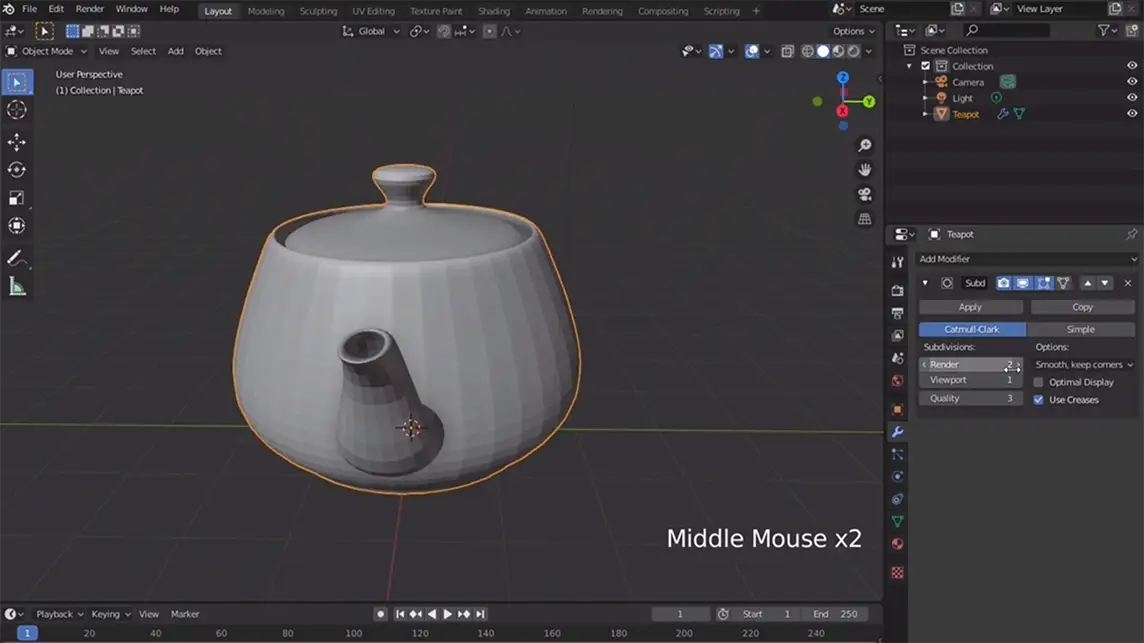The image size is (1144, 643).
Task: Select the Rotate tool
Action: tap(17, 170)
